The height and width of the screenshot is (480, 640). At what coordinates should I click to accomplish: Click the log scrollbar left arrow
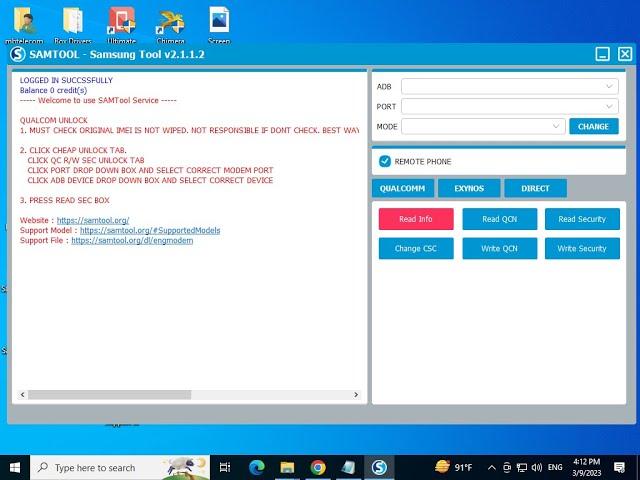click(22, 394)
